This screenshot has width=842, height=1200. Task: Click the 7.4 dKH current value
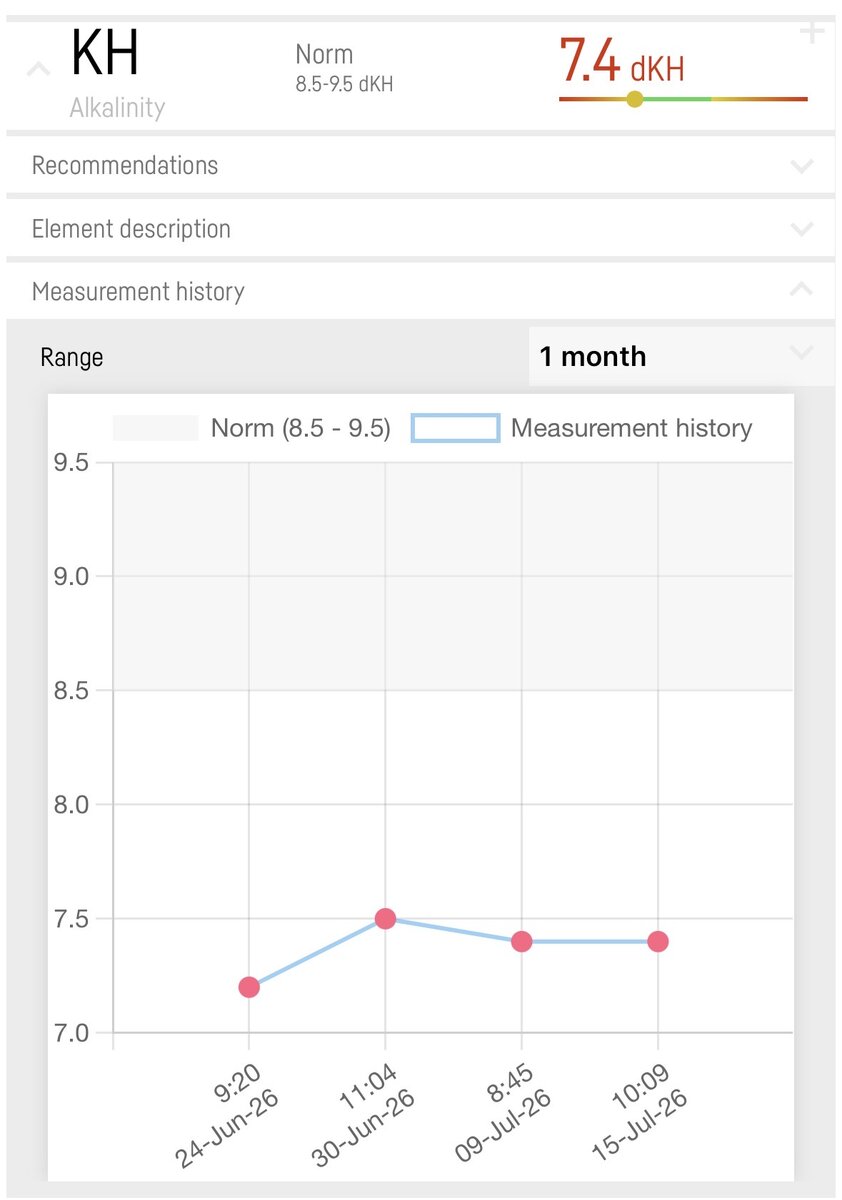[x=621, y=62]
